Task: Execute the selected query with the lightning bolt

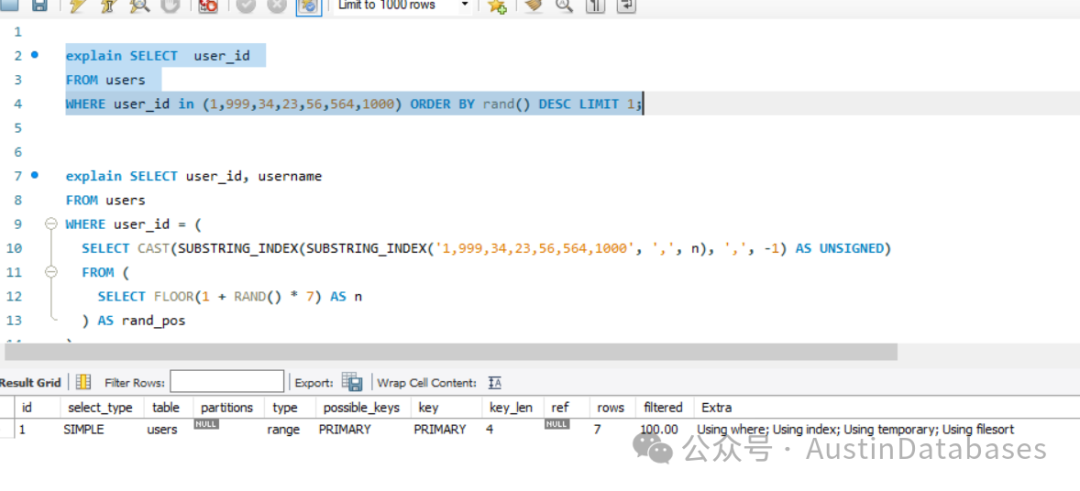Action: [x=77, y=6]
